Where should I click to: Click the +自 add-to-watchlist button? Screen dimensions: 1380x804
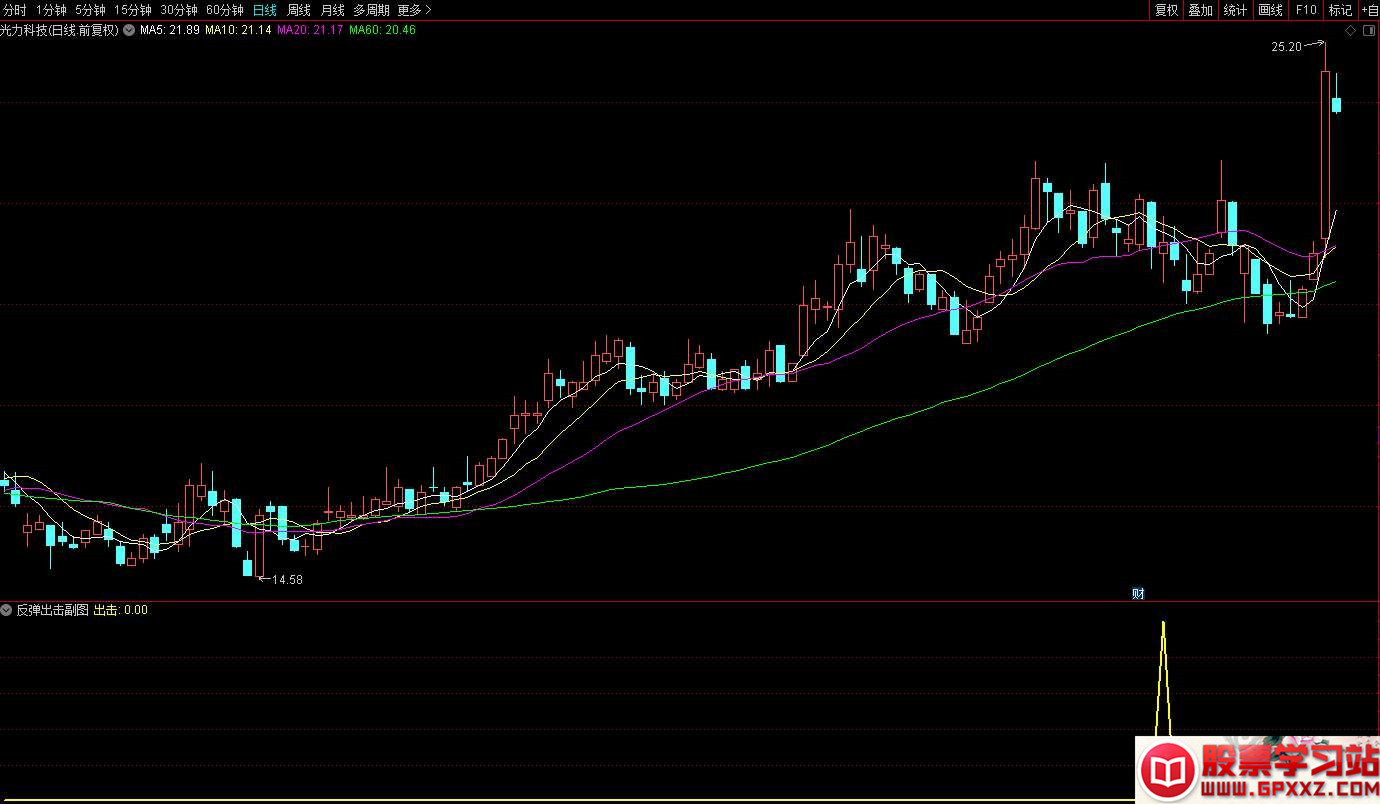click(1369, 10)
